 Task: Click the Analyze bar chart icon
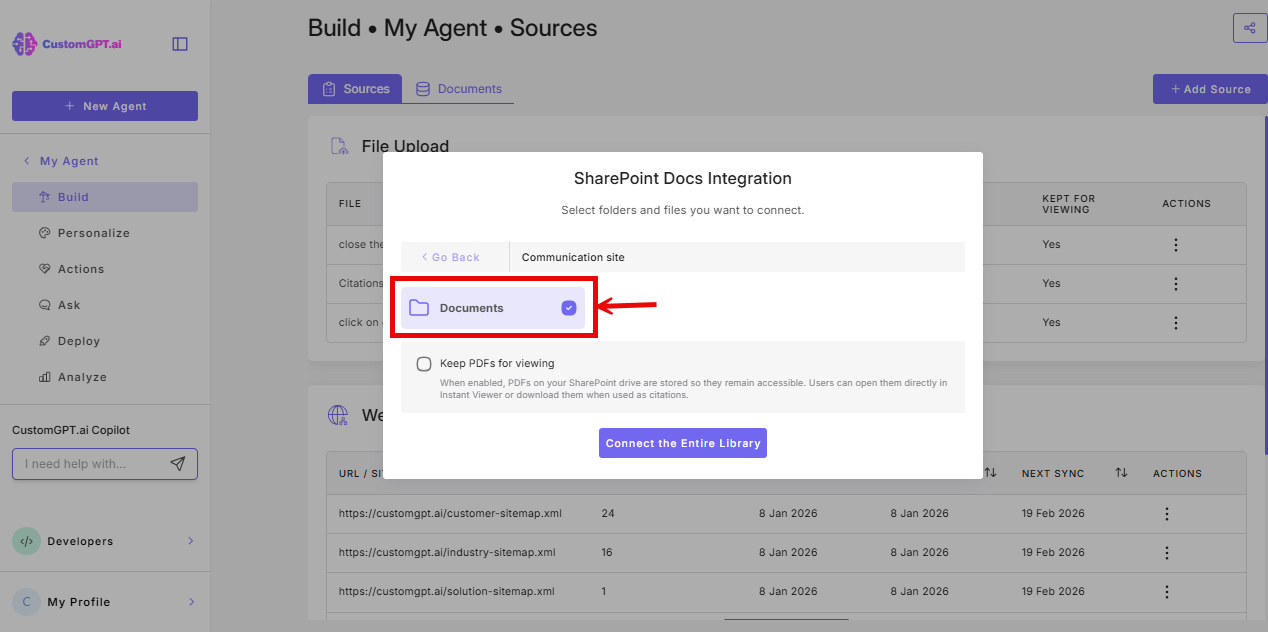coord(44,377)
